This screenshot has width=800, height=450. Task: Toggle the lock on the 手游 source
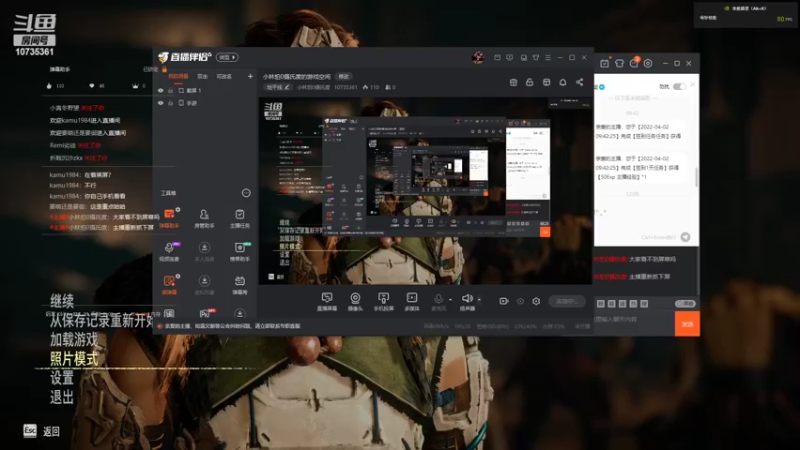(171, 103)
